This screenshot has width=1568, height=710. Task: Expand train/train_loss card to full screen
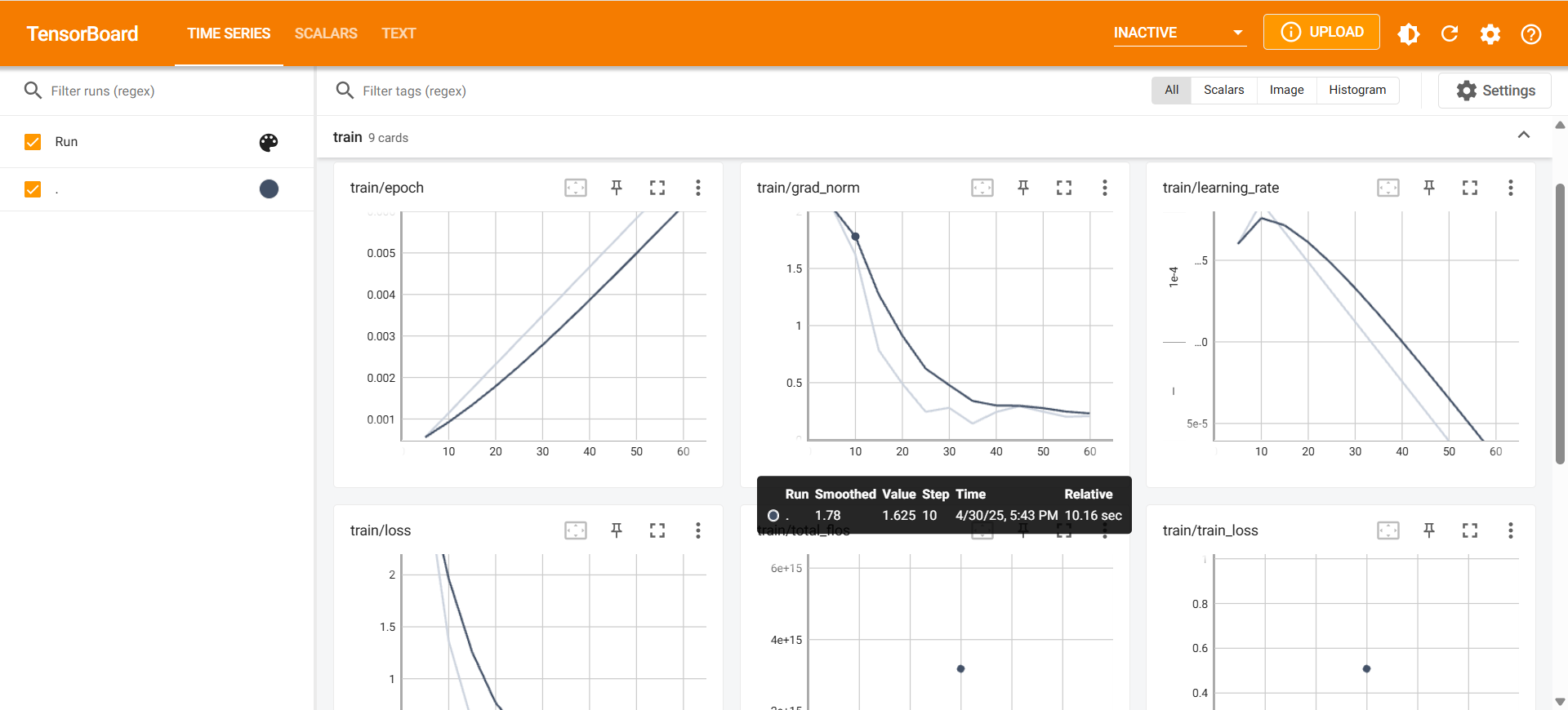(1470, 530)
